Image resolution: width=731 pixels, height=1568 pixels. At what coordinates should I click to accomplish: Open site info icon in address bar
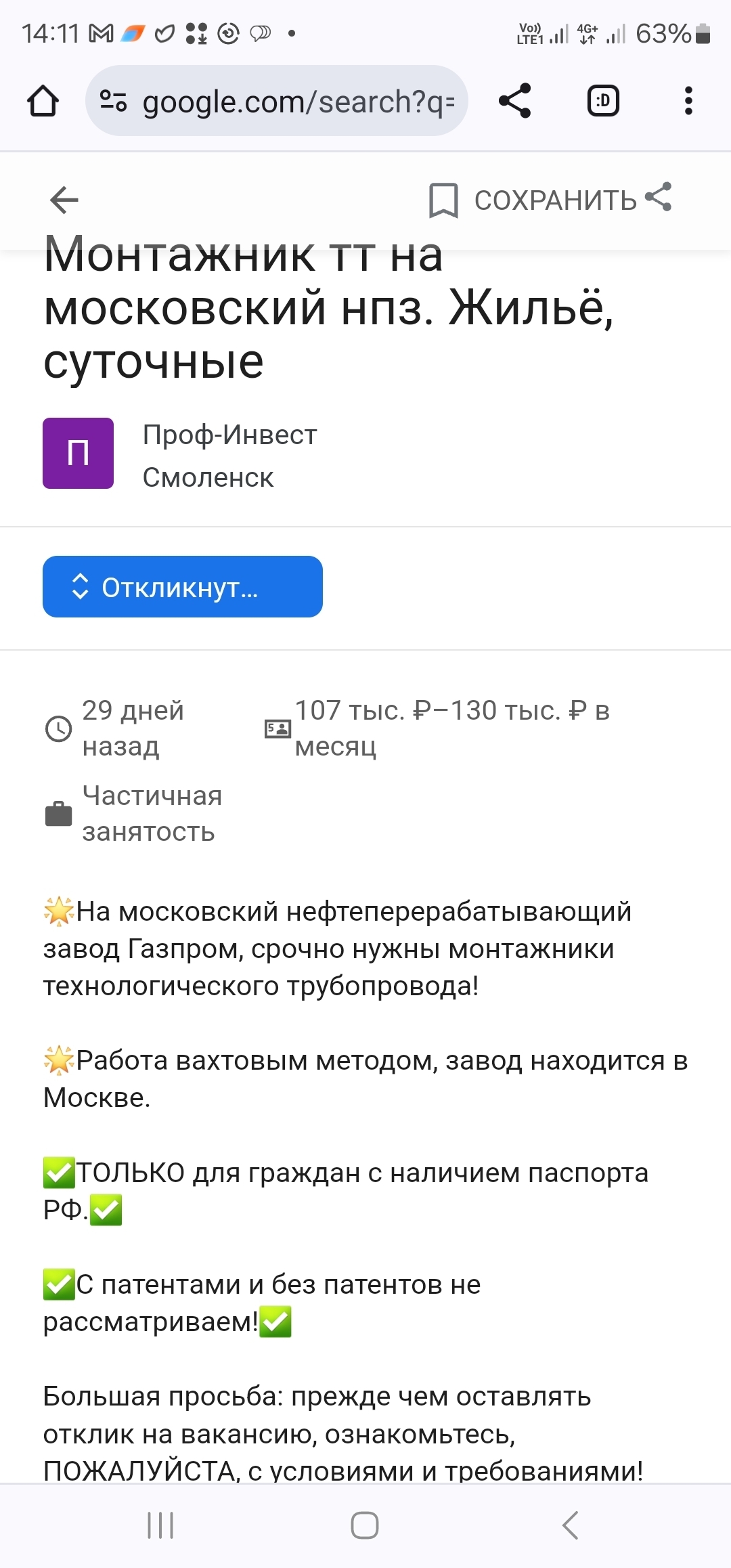click(113, 102)
